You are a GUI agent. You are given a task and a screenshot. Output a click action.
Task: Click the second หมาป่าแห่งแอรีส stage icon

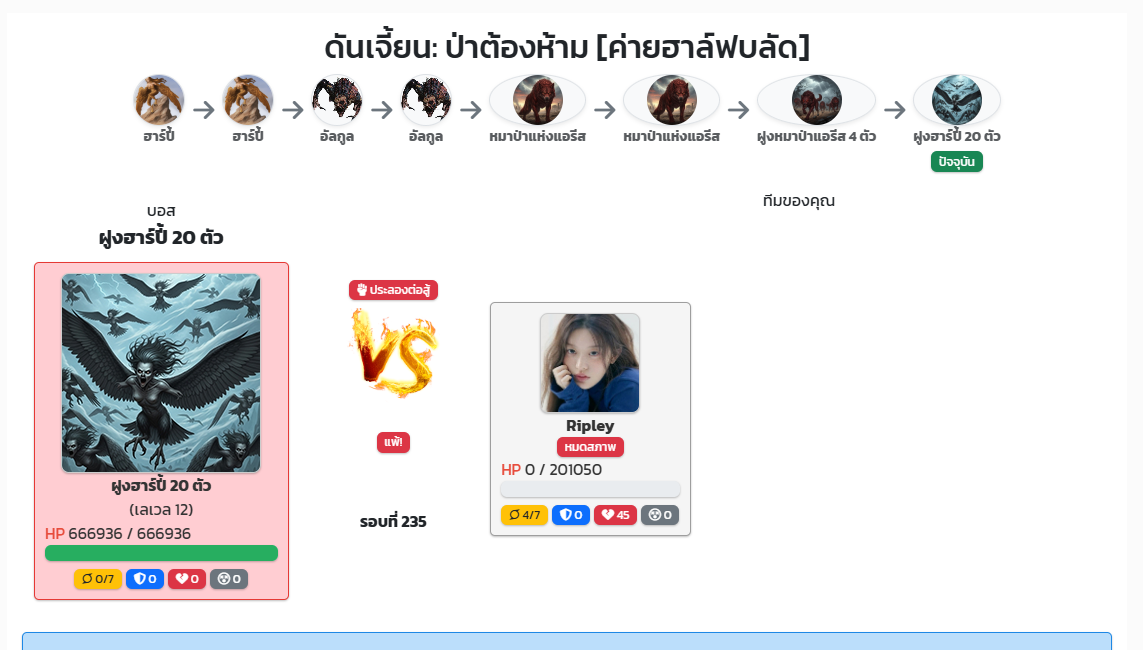(671, 100)
